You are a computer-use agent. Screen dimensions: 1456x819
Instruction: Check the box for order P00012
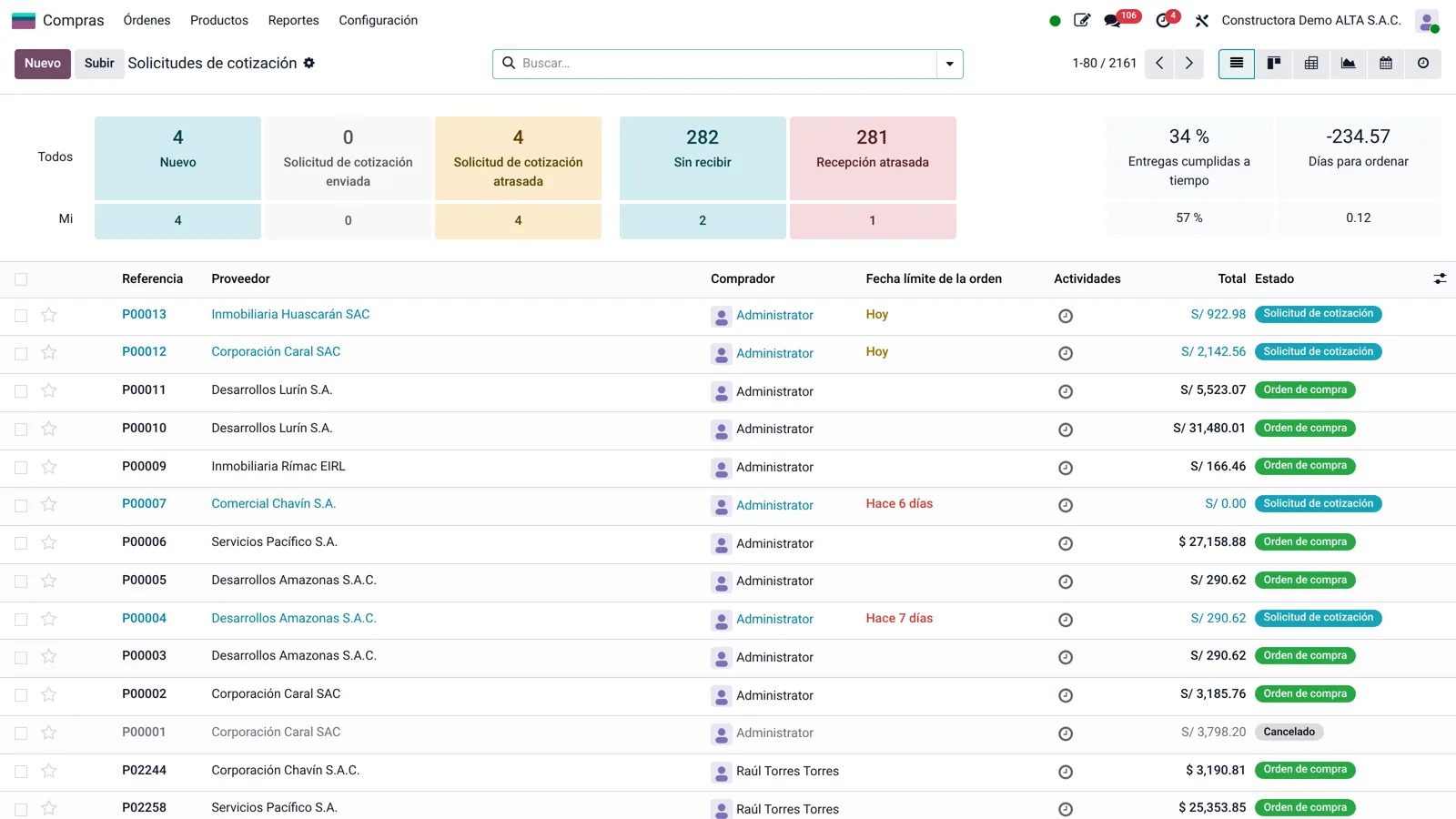21,353
